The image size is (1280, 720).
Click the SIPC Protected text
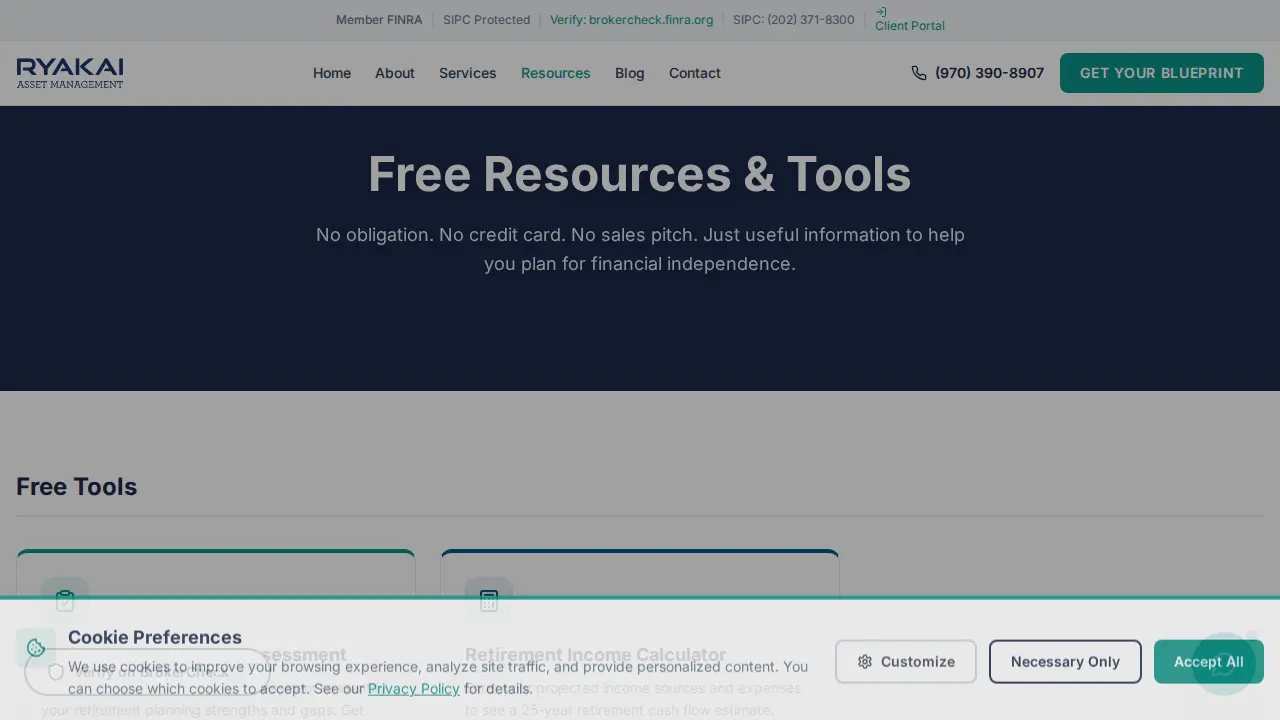(x=487, y=20)
